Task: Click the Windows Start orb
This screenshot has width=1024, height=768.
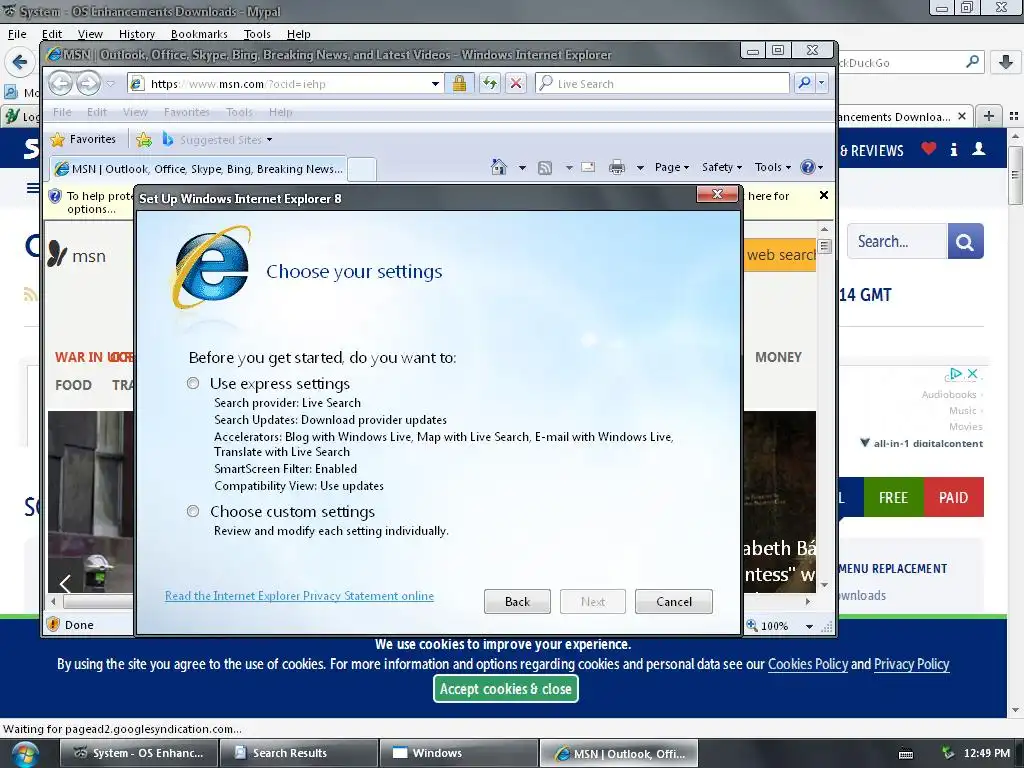Action: [x=24, y=754]
